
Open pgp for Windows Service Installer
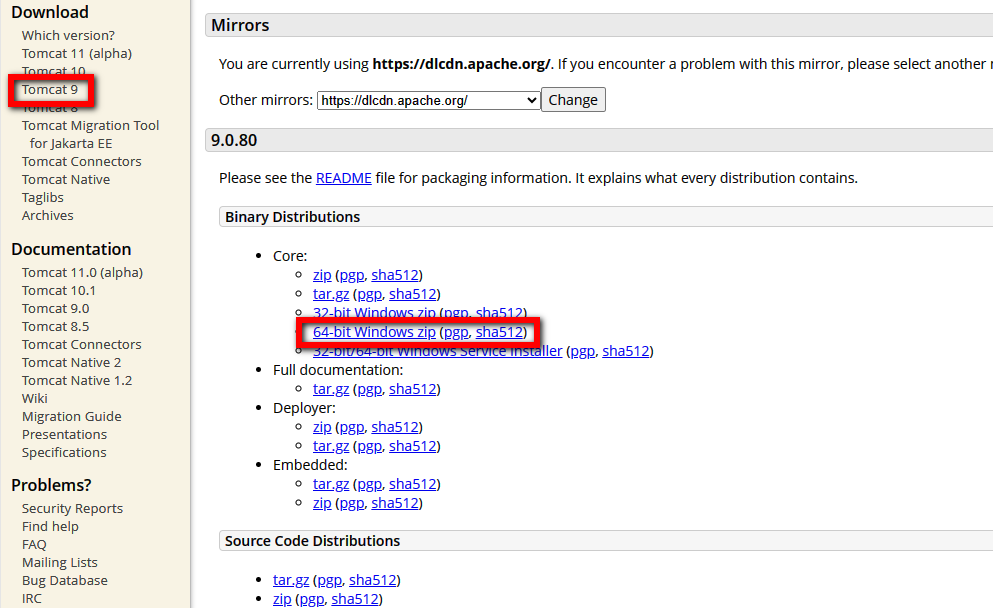(583, 351)
